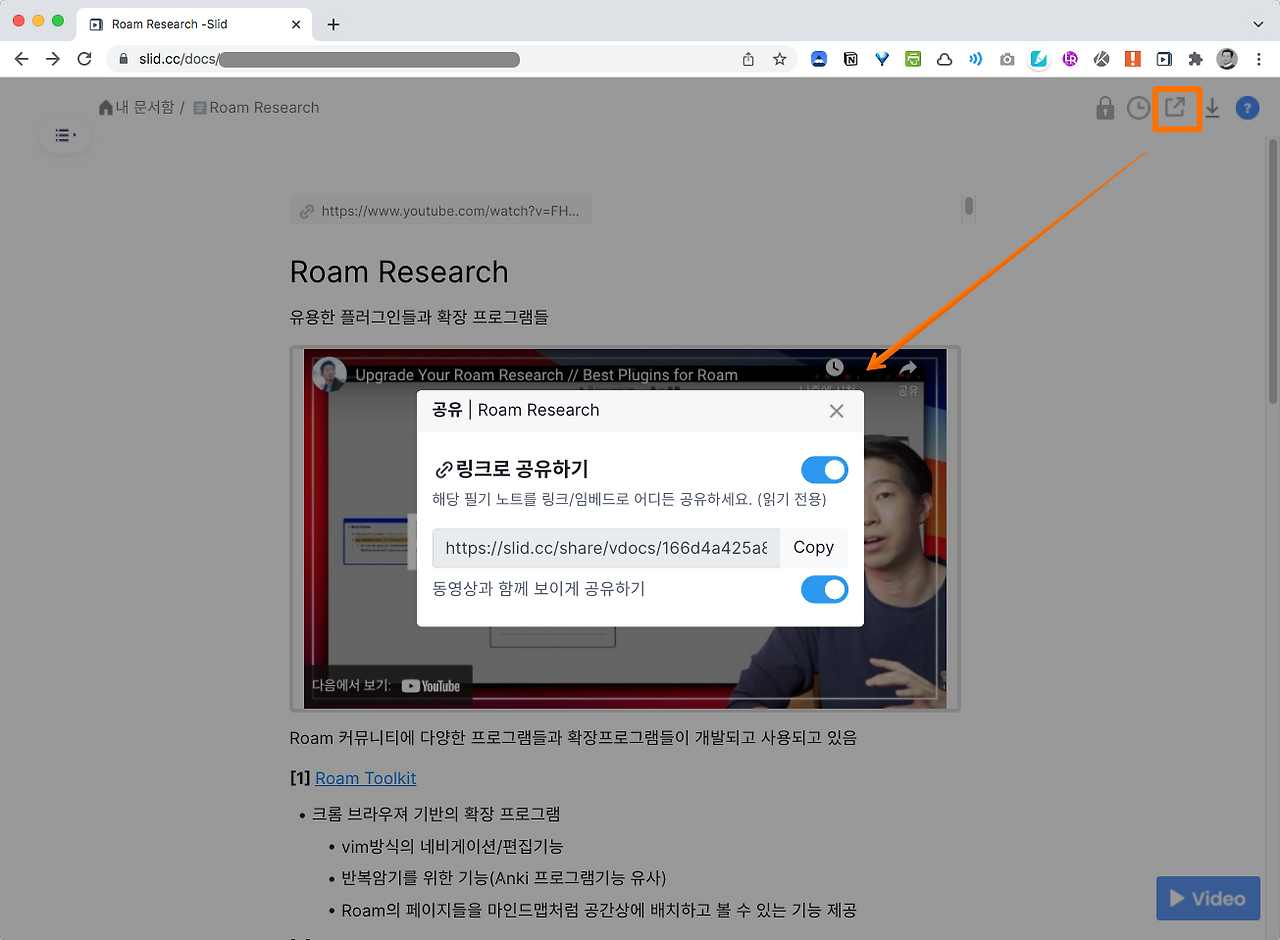Open the Slid extension icon
Image resolution: width=1280 pixels, height=940 pixels.
1164,59
